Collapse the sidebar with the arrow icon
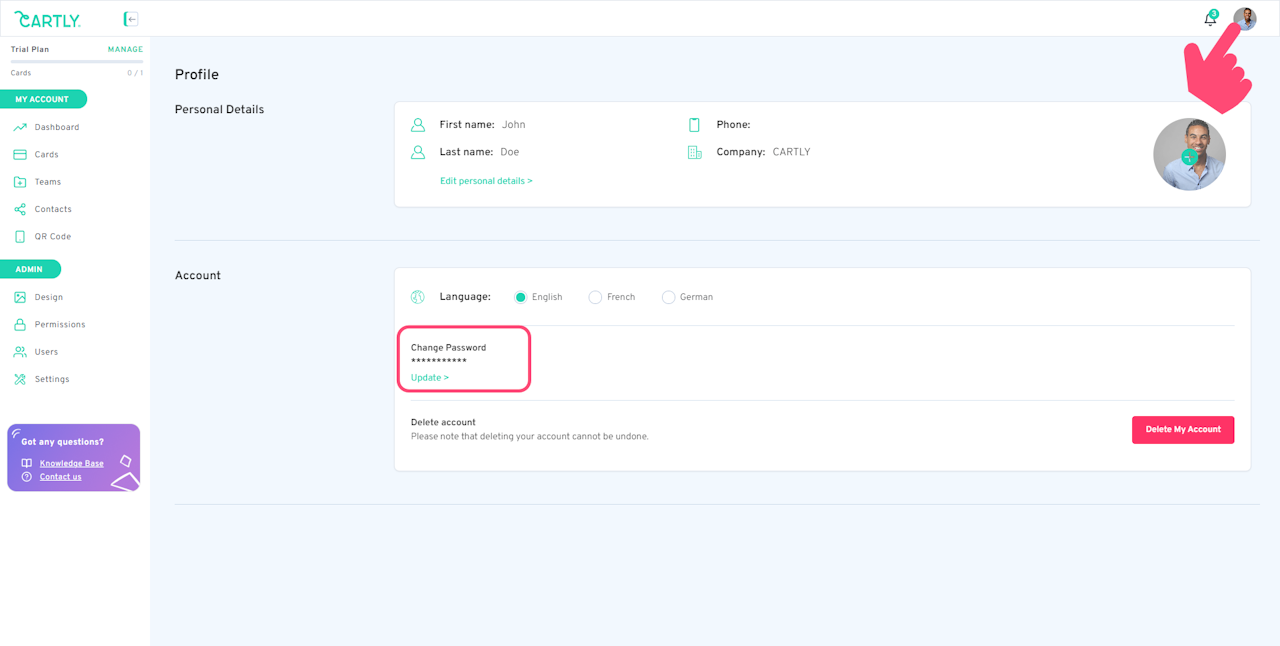Image resolution: width=1280 pixels, height=646 pixels. tap(131, 19)
